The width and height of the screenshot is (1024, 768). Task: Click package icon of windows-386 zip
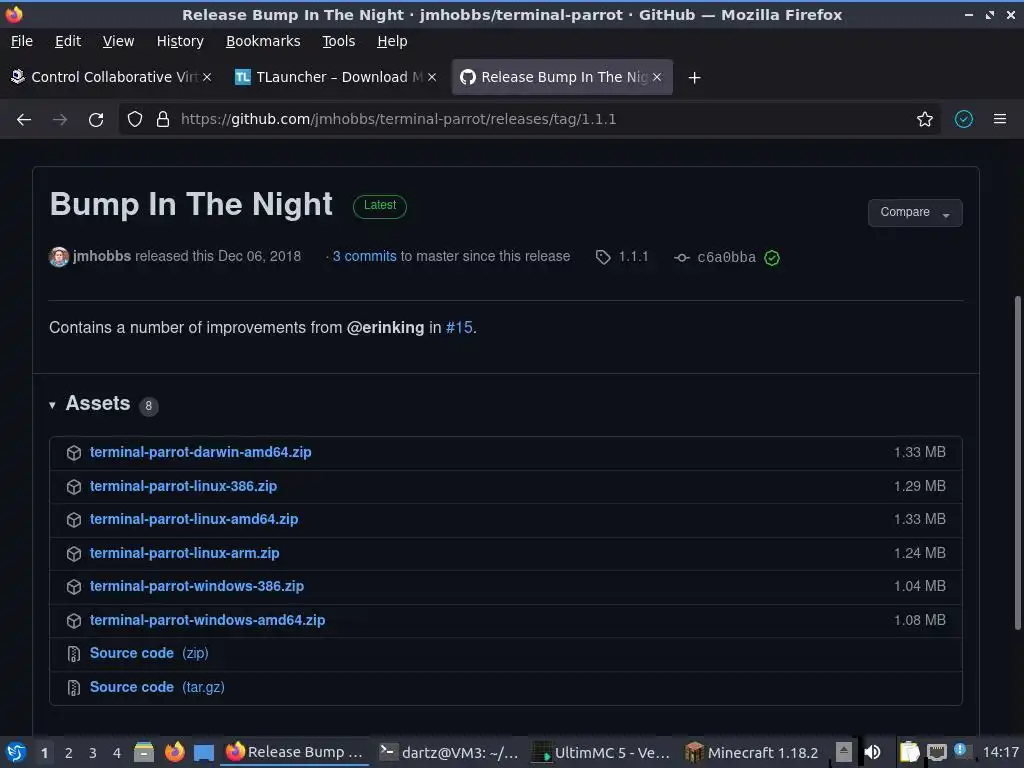coord(74,587)
